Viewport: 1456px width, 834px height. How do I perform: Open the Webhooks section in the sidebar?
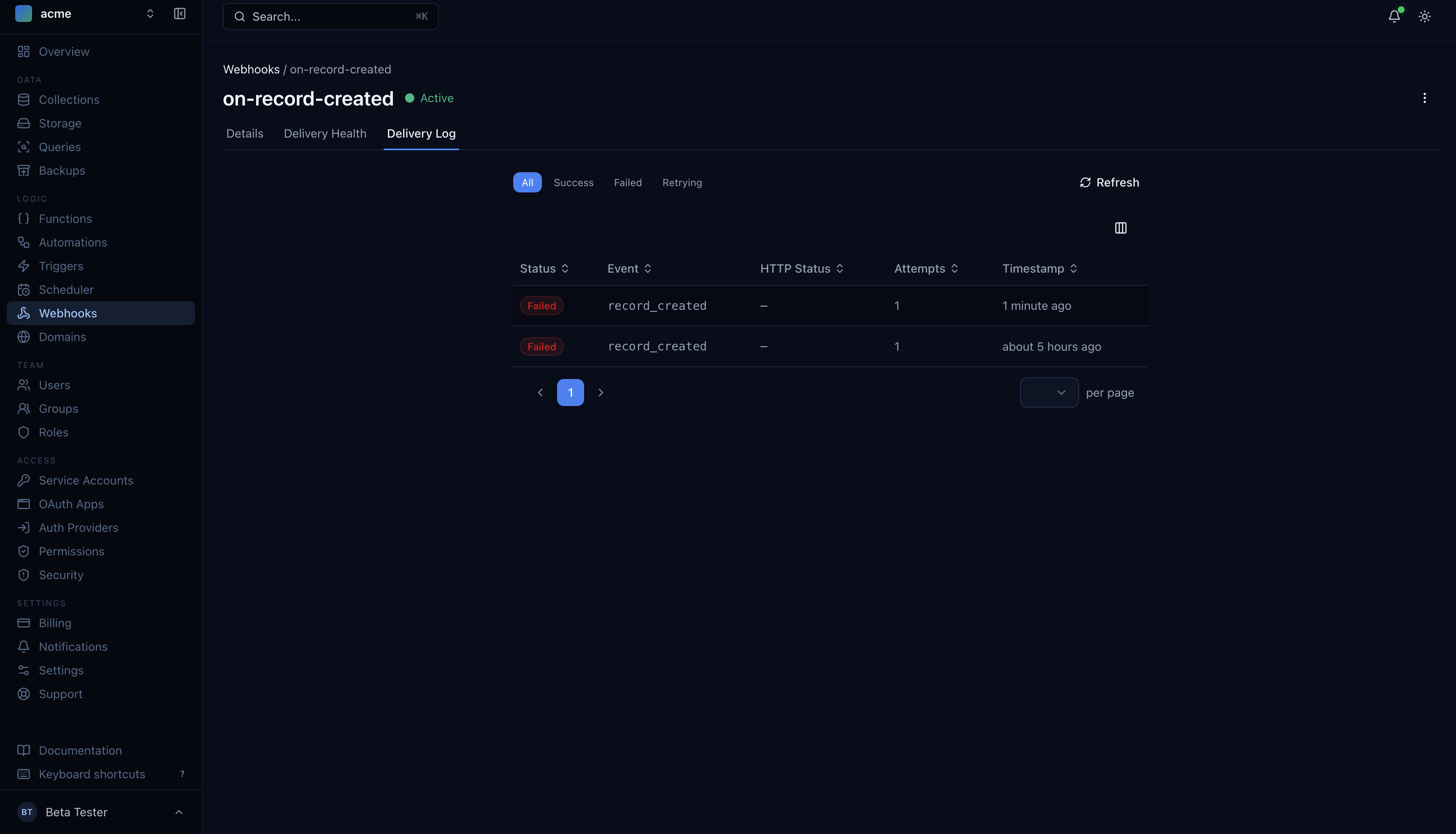click(x=68, y=313)
